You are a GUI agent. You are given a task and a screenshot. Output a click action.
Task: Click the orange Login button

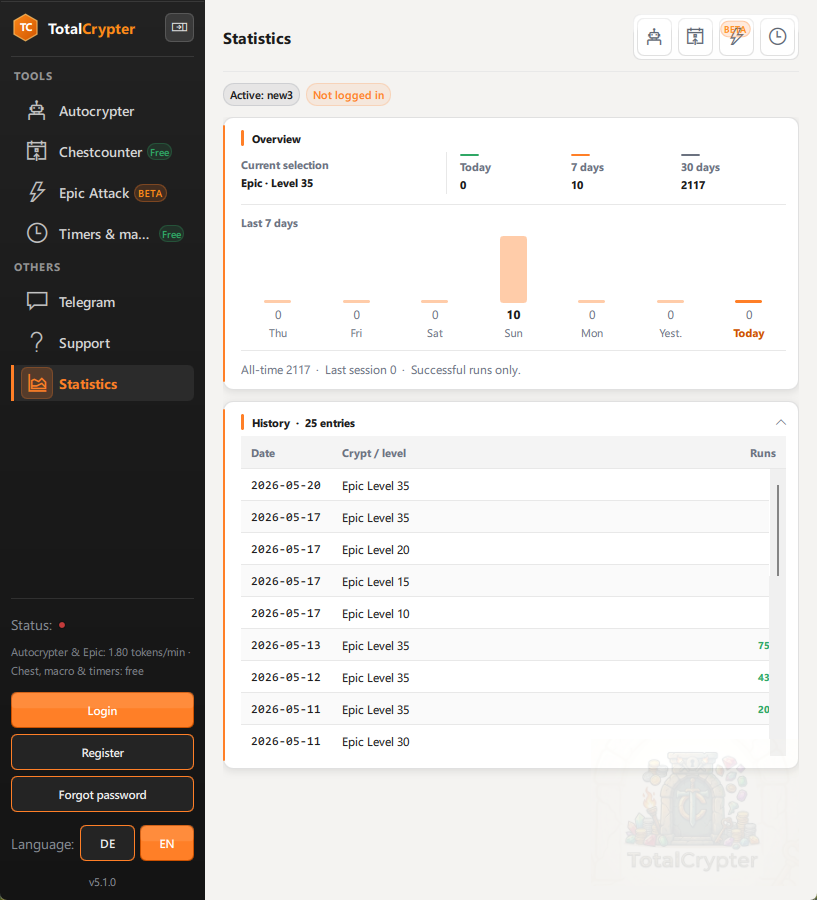(x=102, y=710)
